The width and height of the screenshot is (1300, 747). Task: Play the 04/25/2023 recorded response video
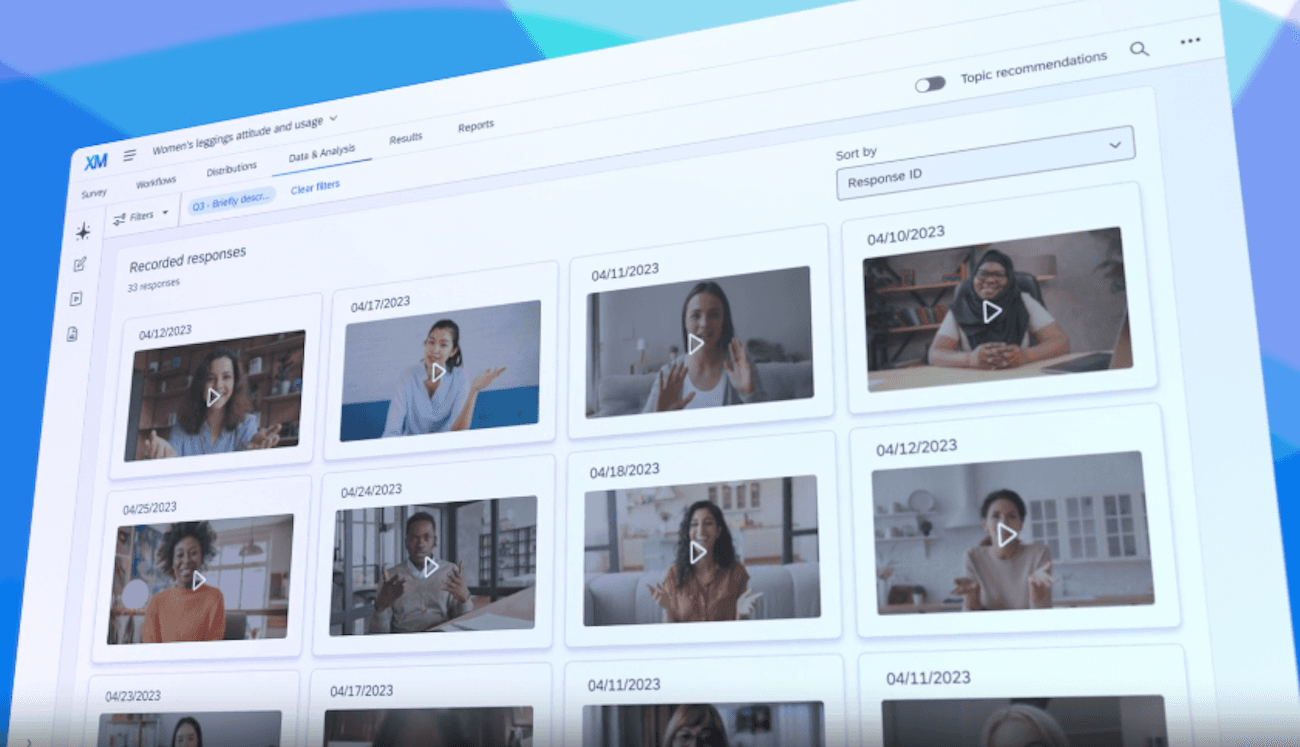[199, 579]
